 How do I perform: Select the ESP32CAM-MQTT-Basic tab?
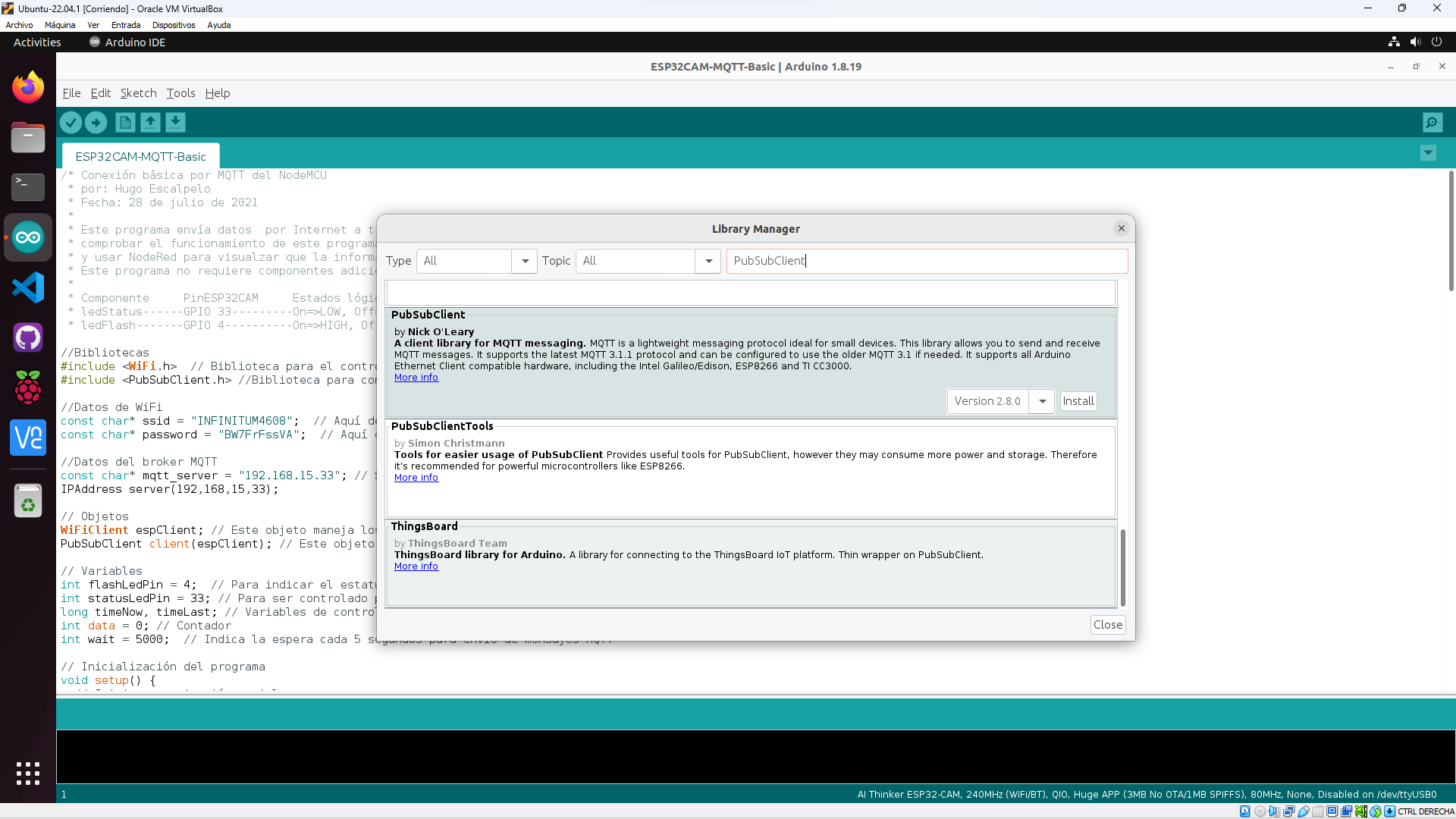pyautogui.click(x=140, y=157)
